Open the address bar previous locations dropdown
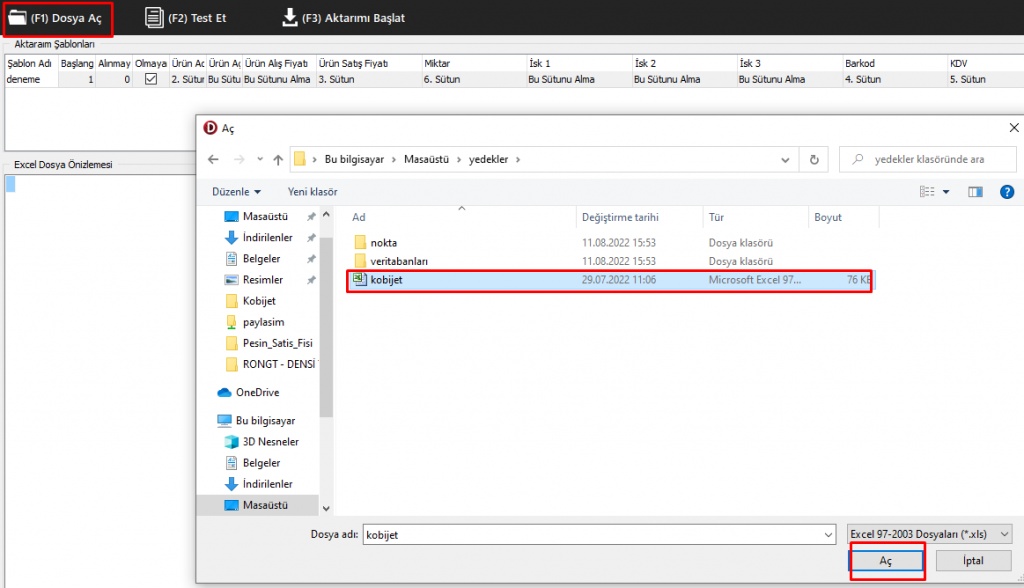The height and width of the screenshot is (588, 1024). [x=785, y=159]
